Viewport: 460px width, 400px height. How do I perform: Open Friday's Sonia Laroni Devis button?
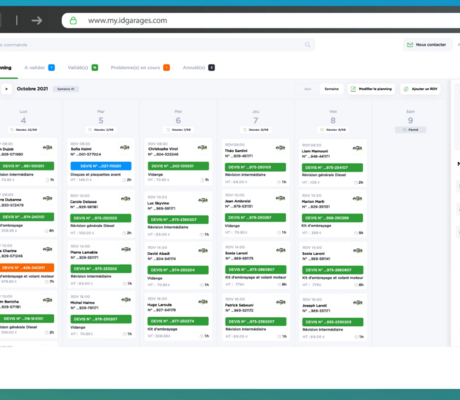click(x=333, y=270)
